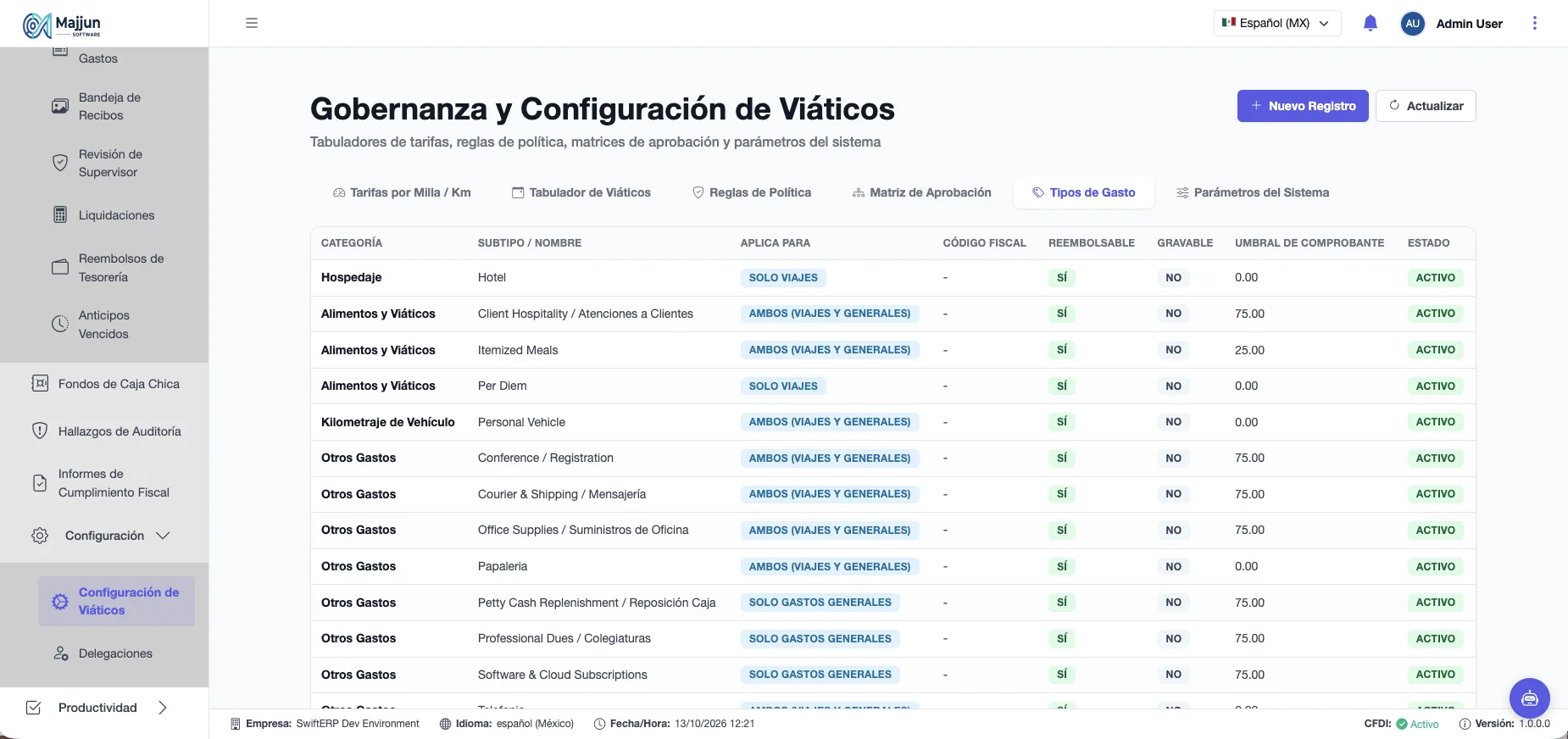Click the Reembolsos de Tesorería wallet icon
Viewport: 1568px width, 739px height.
[60, 268]
